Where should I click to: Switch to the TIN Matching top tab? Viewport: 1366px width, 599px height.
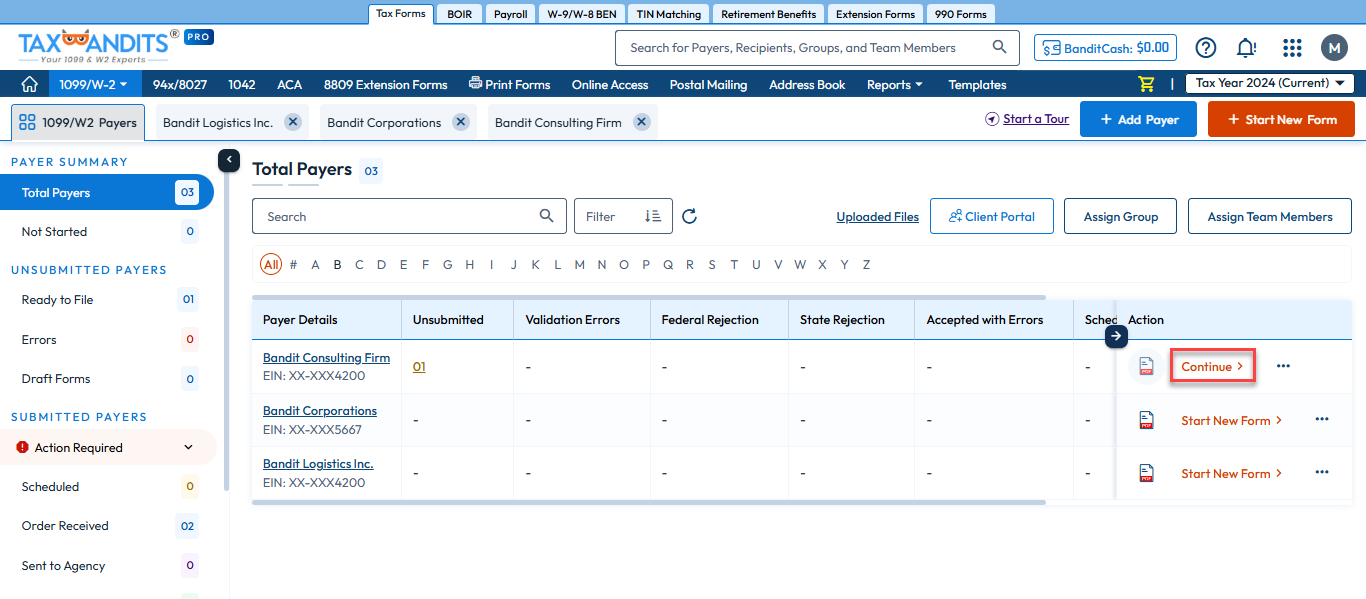[669, 14]
